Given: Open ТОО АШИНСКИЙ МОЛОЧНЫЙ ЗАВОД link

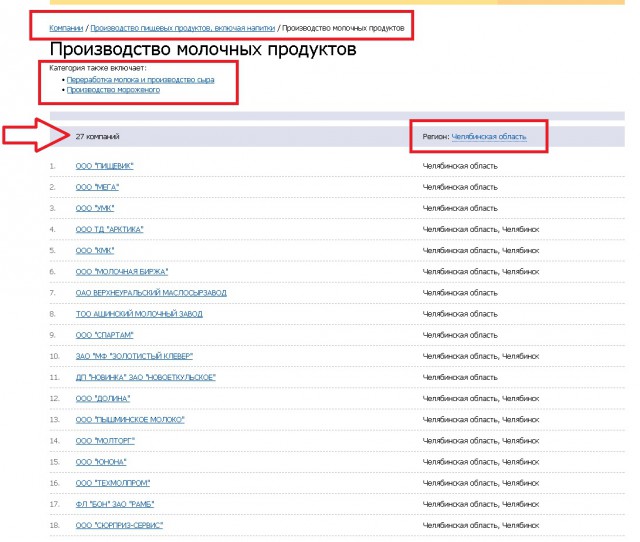Looking at the screenshot, I should [x=139, y=314].
